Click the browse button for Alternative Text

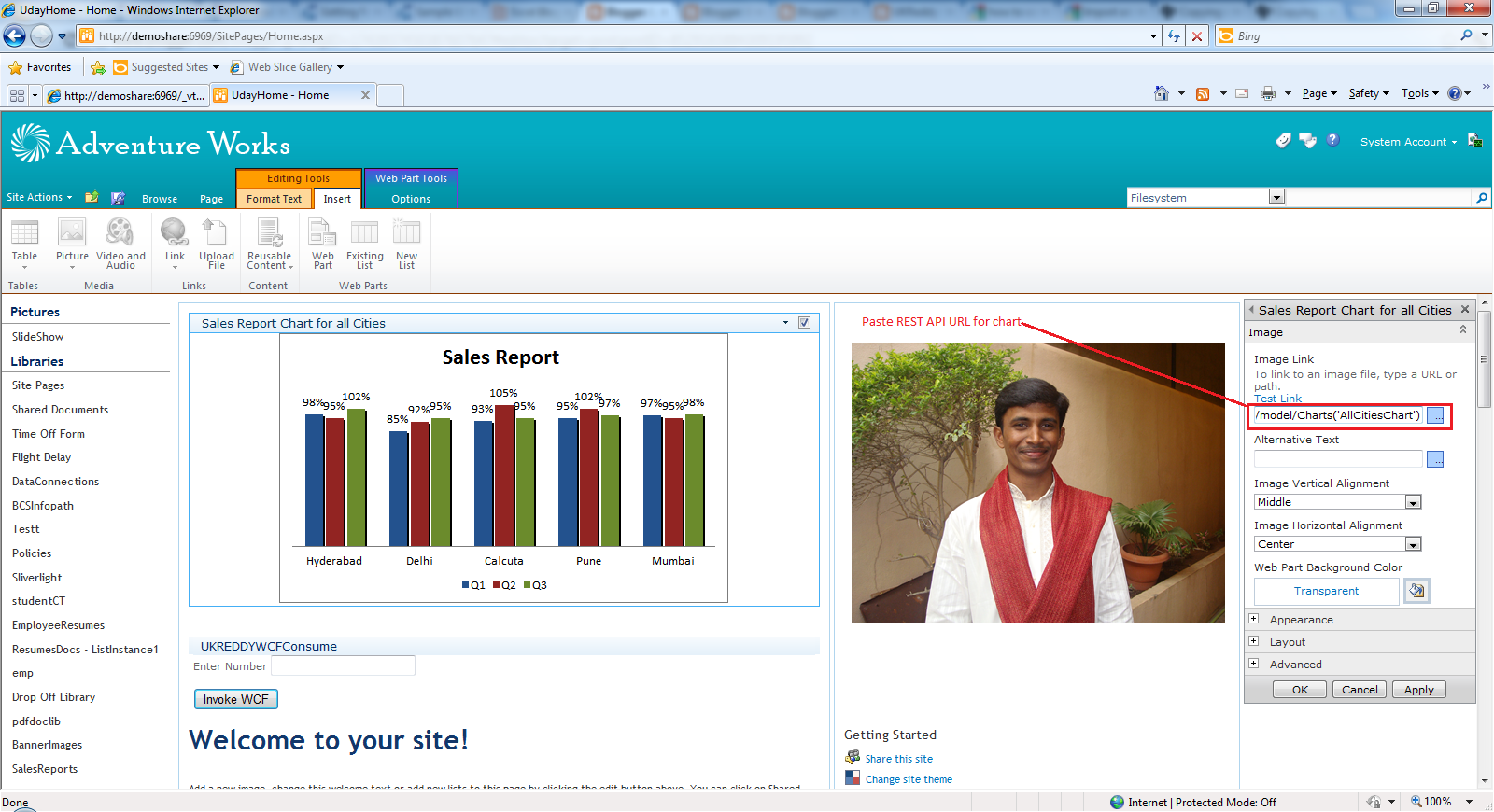point(1435,459)
